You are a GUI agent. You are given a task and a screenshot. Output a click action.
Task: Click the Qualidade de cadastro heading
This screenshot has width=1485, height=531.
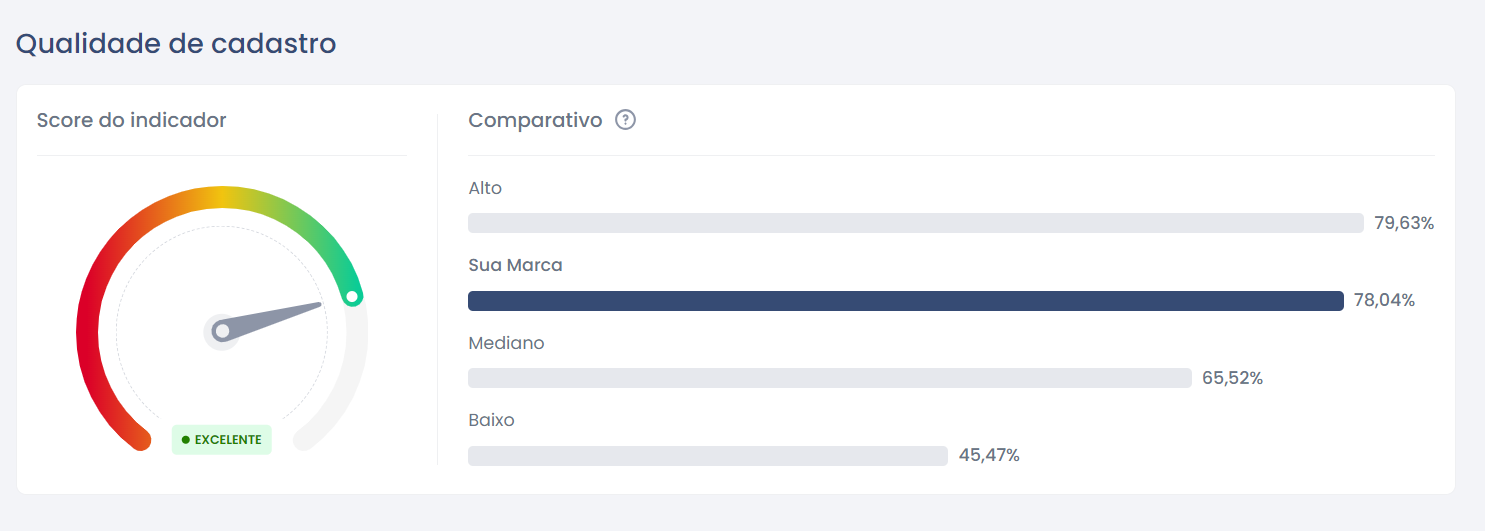tap(176, 44)
